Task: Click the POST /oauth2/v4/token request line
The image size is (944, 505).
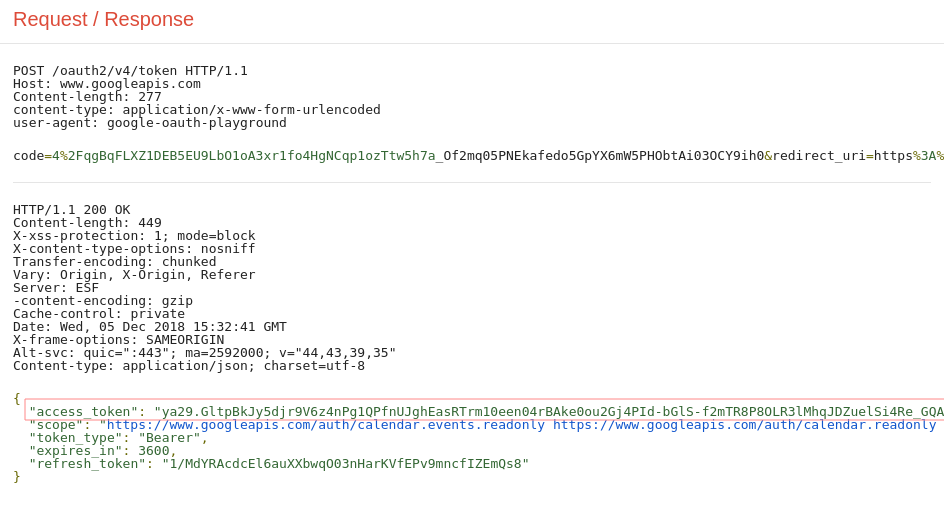Action: (131, 71)
